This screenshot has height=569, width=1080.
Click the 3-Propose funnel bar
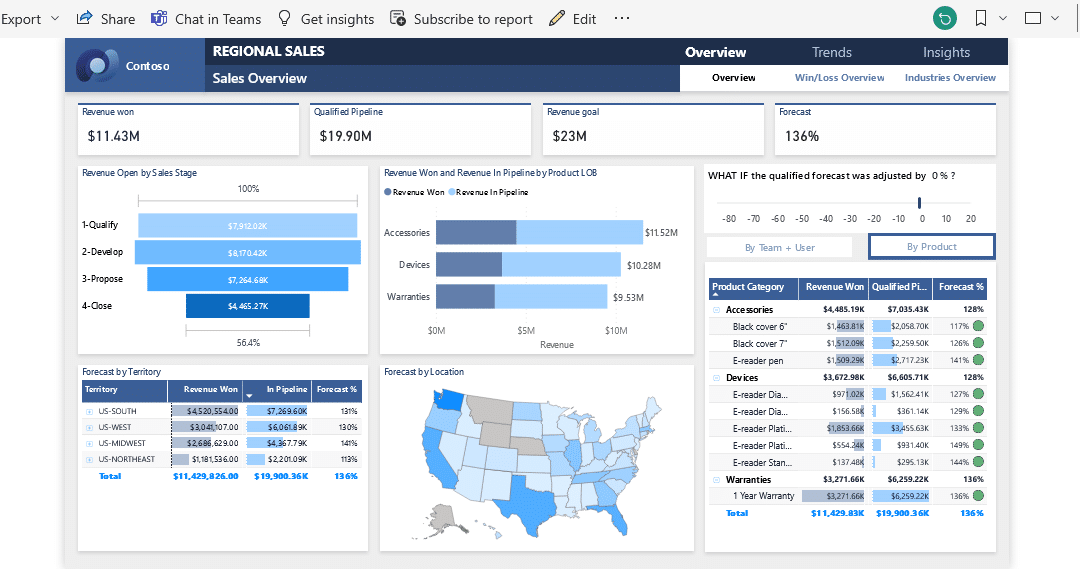coord(247,280)
